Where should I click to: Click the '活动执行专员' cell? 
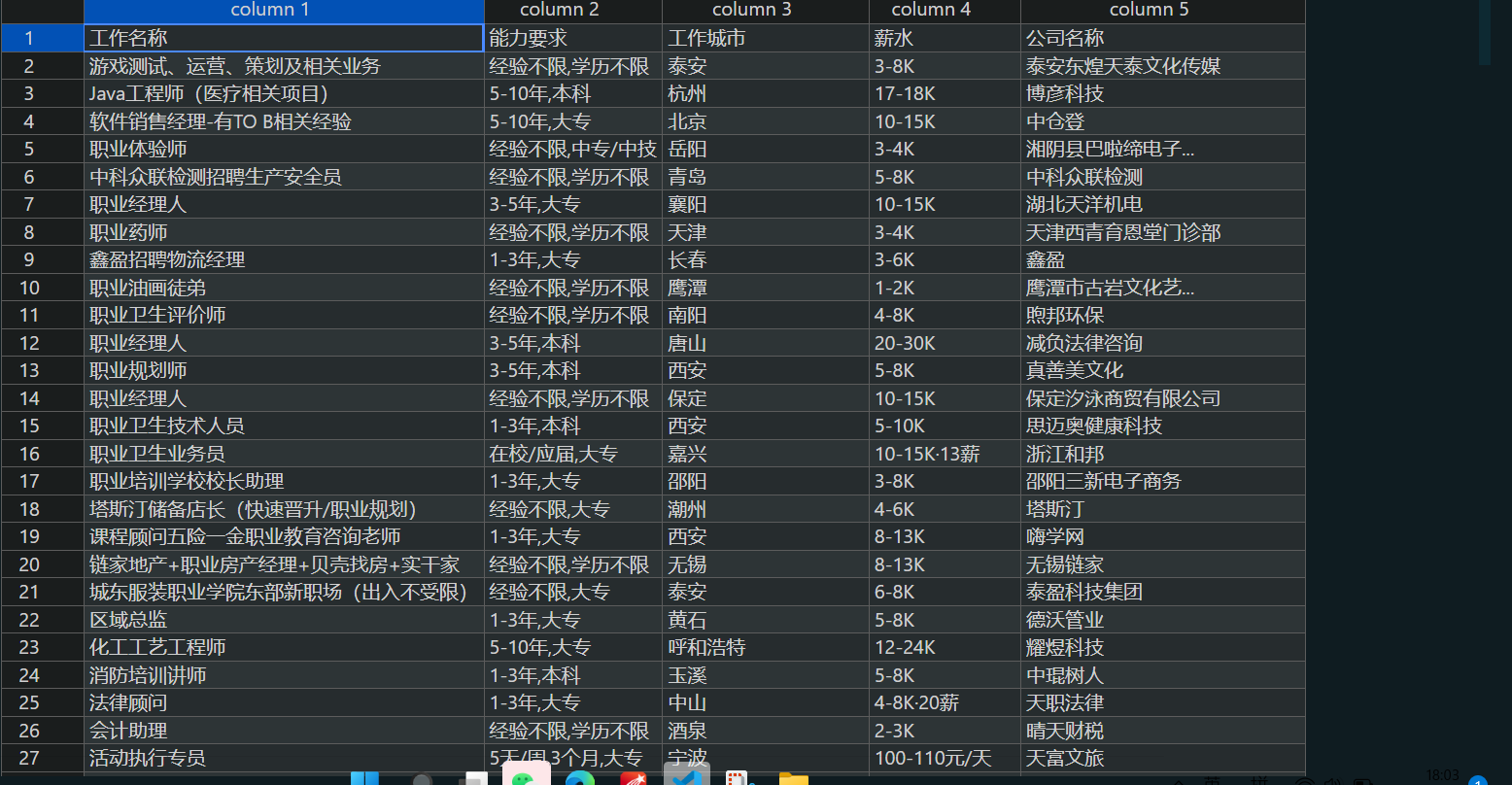point(284,758)
